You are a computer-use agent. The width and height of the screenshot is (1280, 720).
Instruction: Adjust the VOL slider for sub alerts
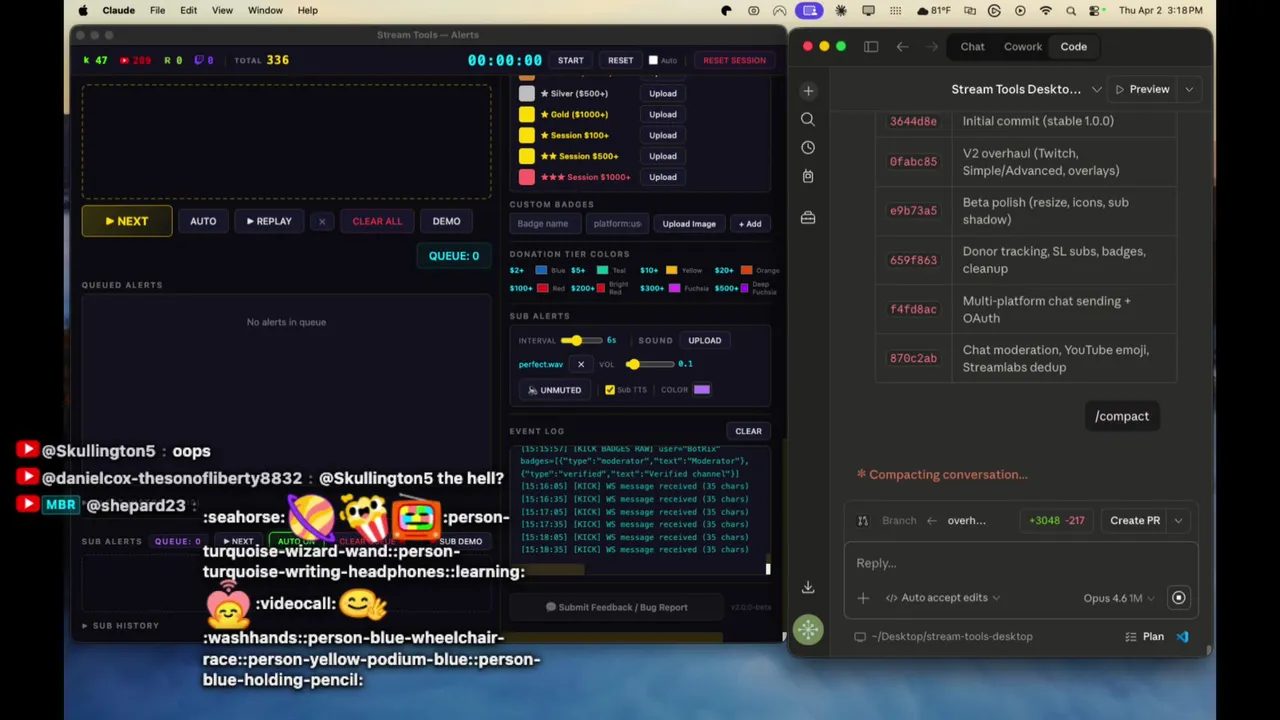pyautogui.click(x=648, y=365)
